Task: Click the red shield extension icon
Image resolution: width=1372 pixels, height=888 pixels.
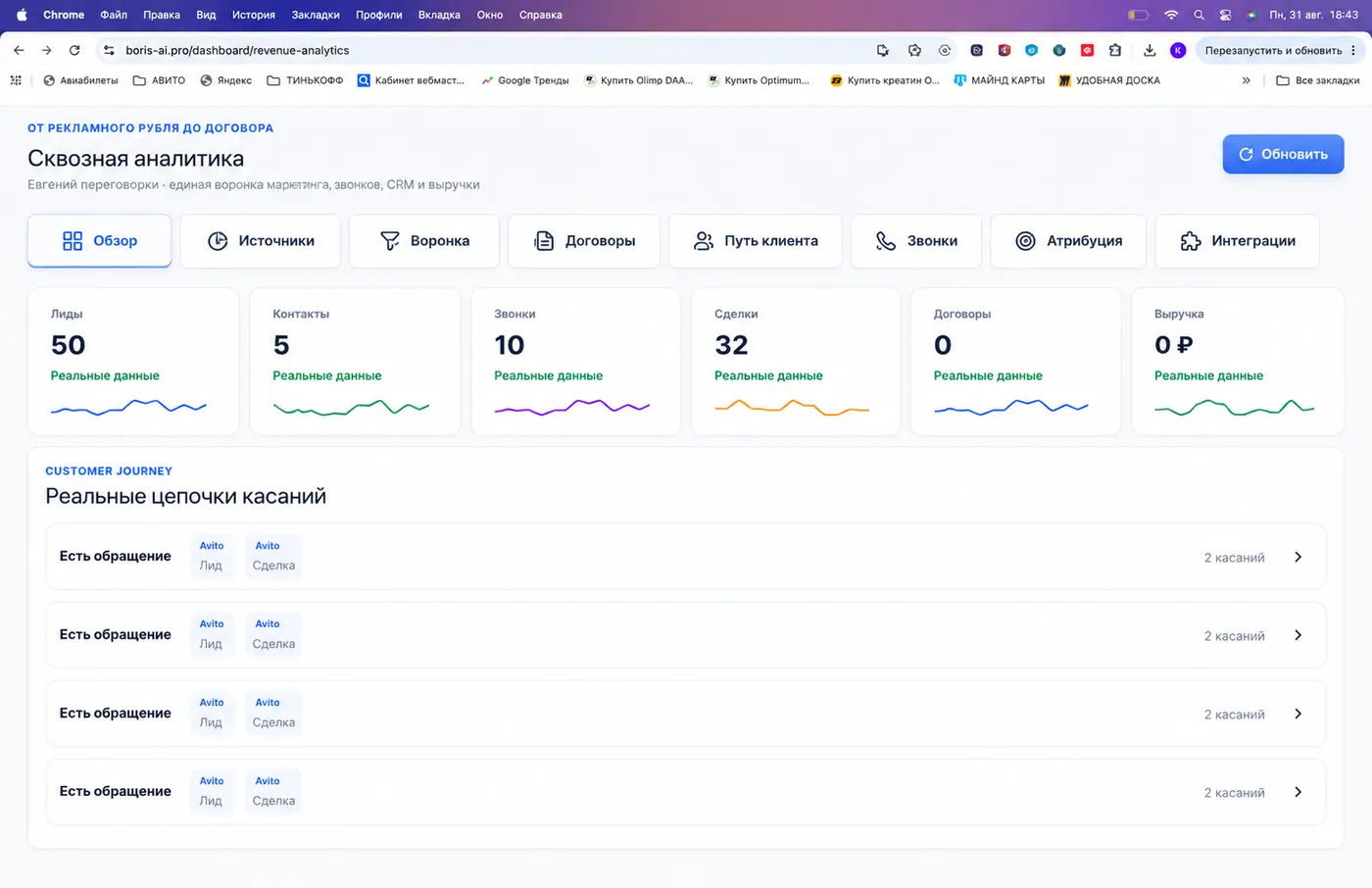Action: coord(1004,50)
